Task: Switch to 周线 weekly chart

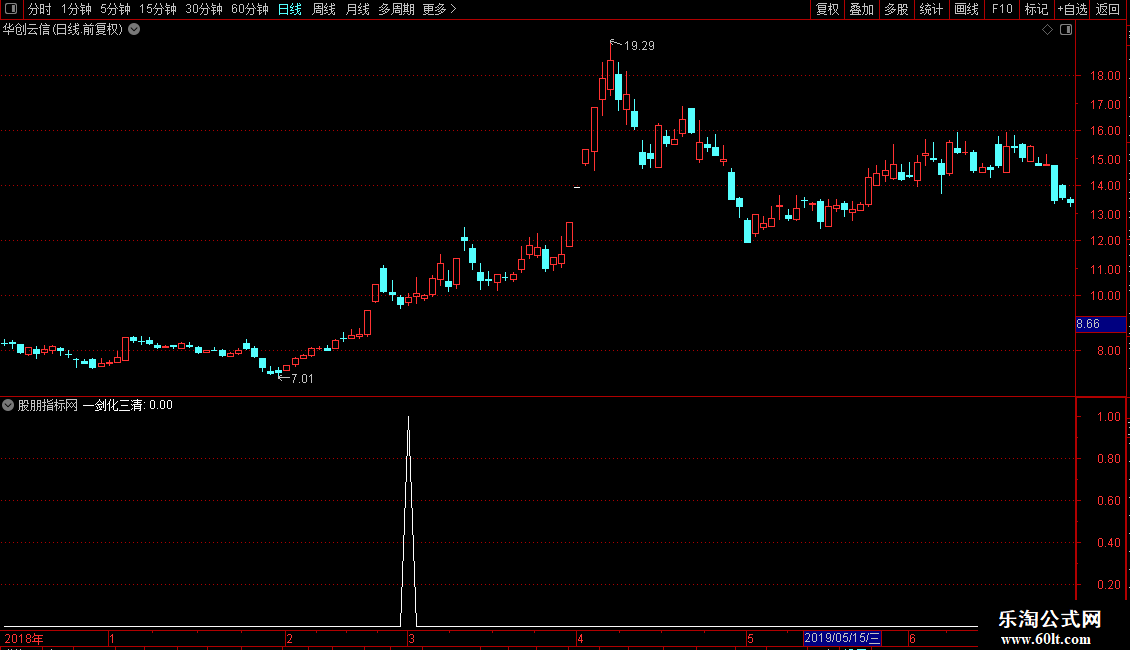Action: click(x=324, y=9)
